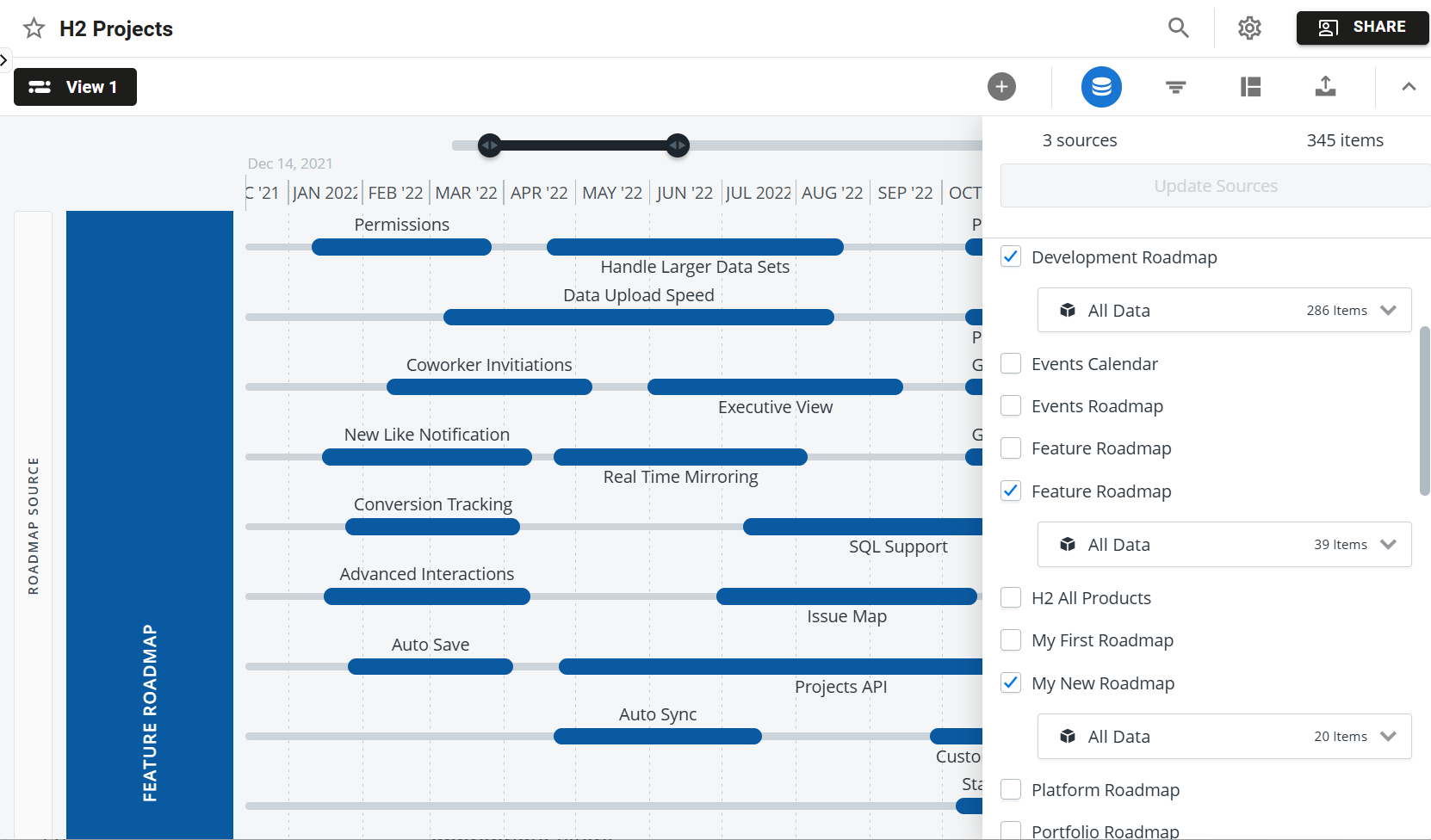The height and width of the screenshot is (840, 1431).
Task: Click the Auto Save bar on the timeline
Action: pyautogui.click(x=431, y=666)
